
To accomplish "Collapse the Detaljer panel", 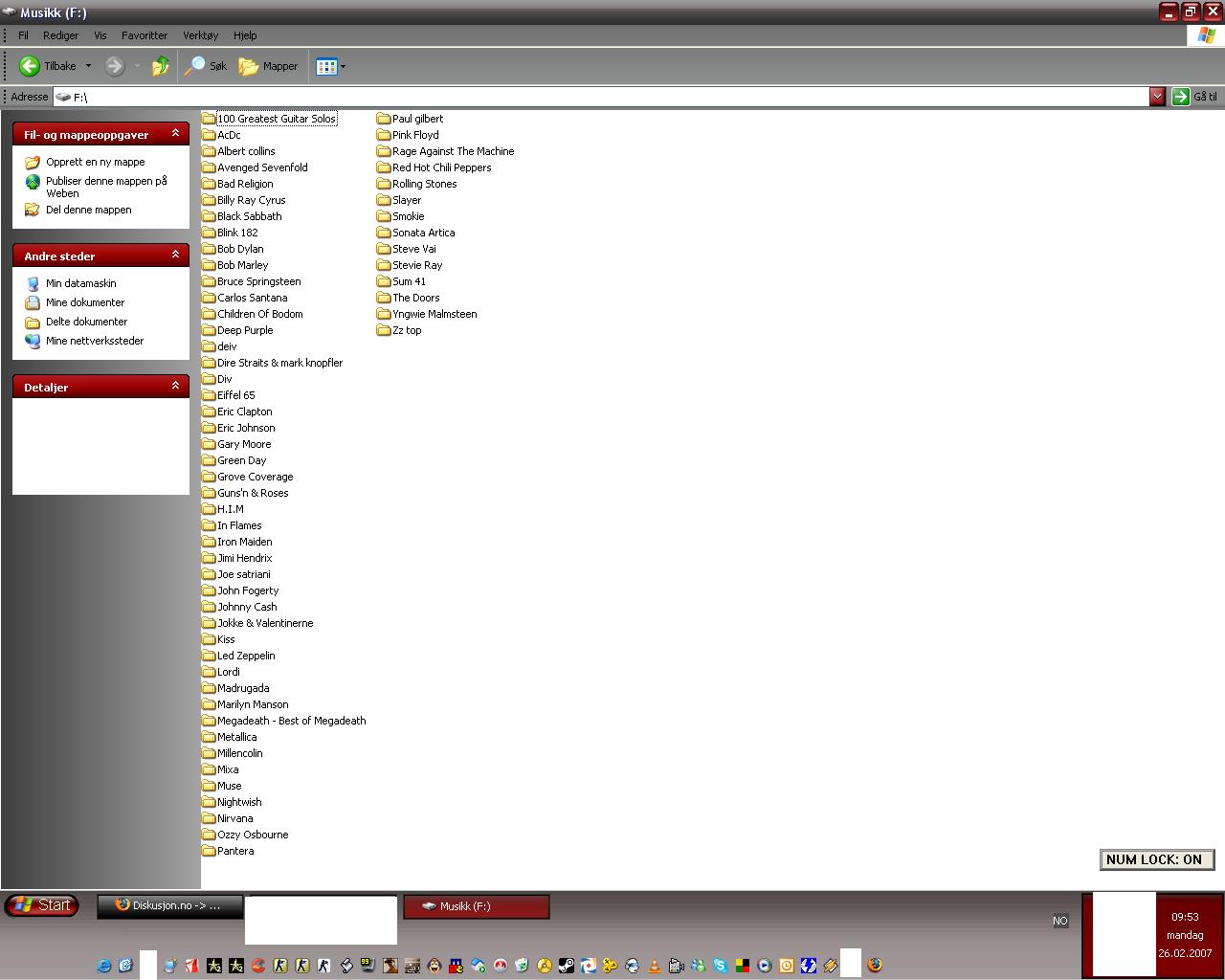I will [x=175, y=387].
